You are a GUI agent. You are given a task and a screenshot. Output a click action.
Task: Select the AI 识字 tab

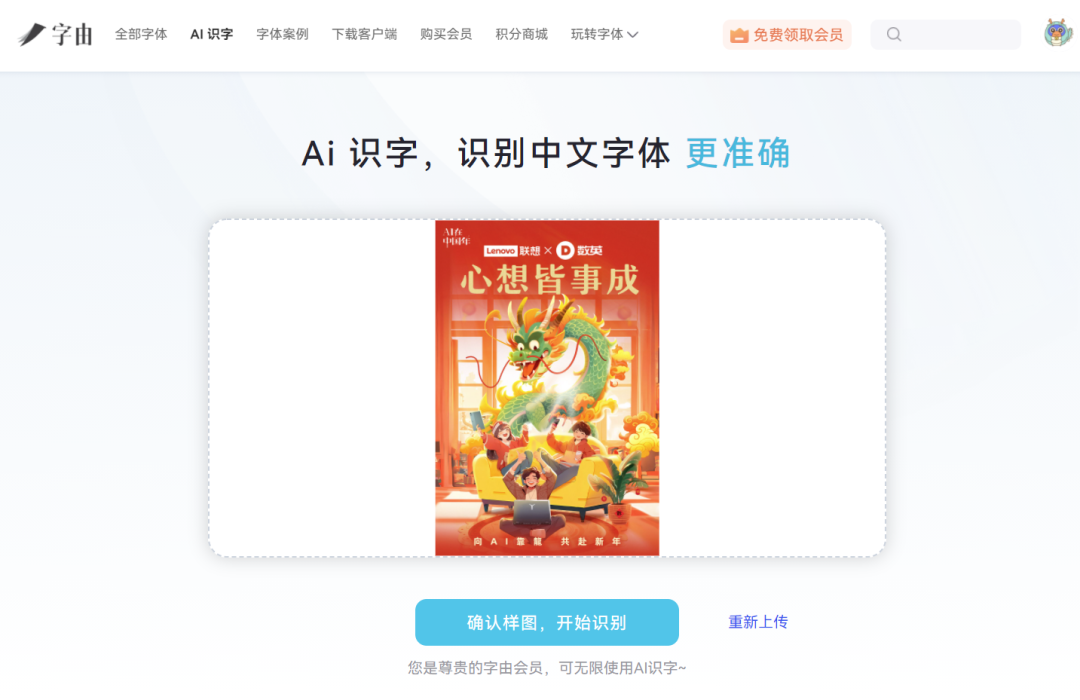point(211,34)
